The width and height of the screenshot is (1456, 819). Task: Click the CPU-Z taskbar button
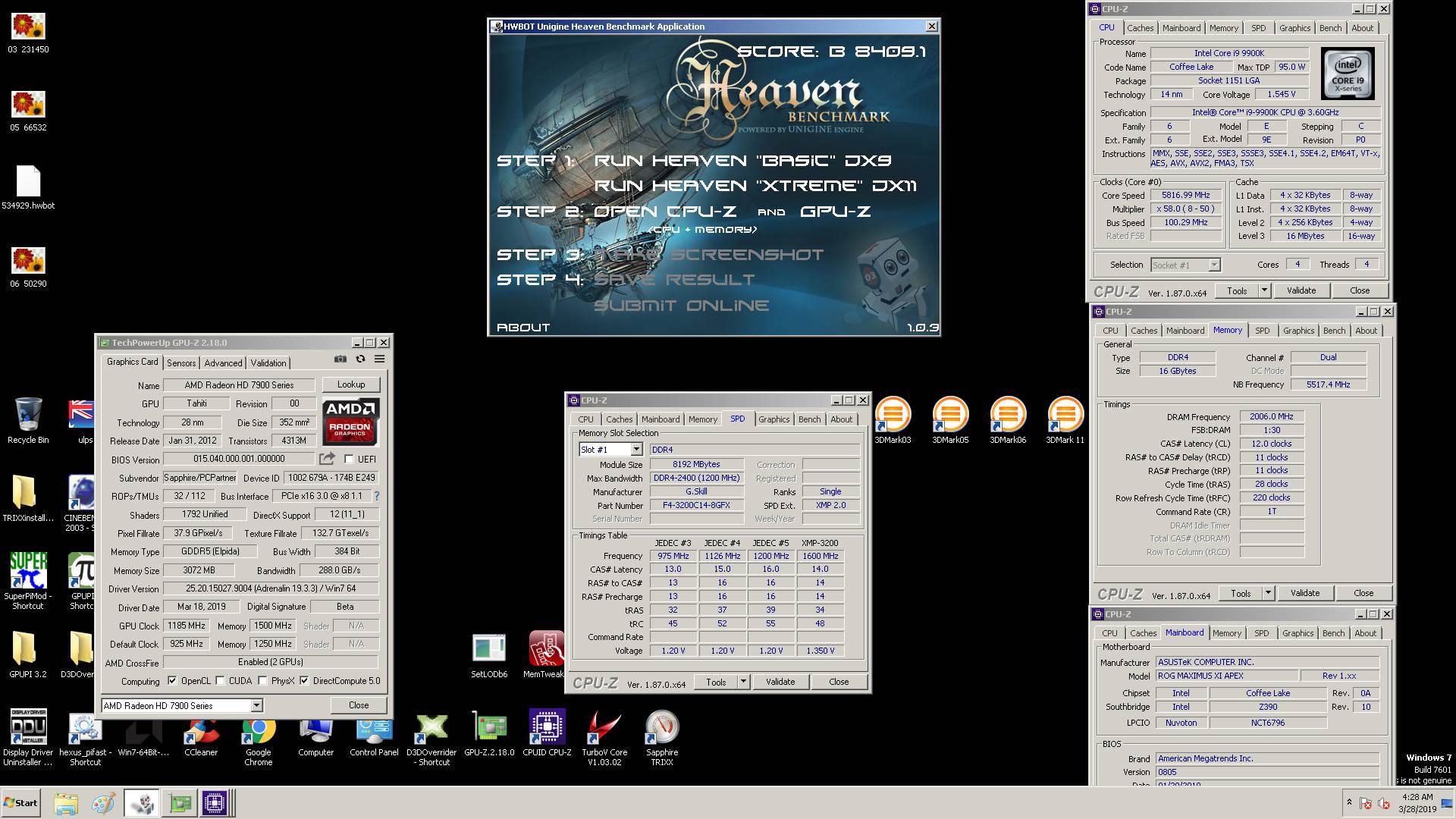click(215, 802)
